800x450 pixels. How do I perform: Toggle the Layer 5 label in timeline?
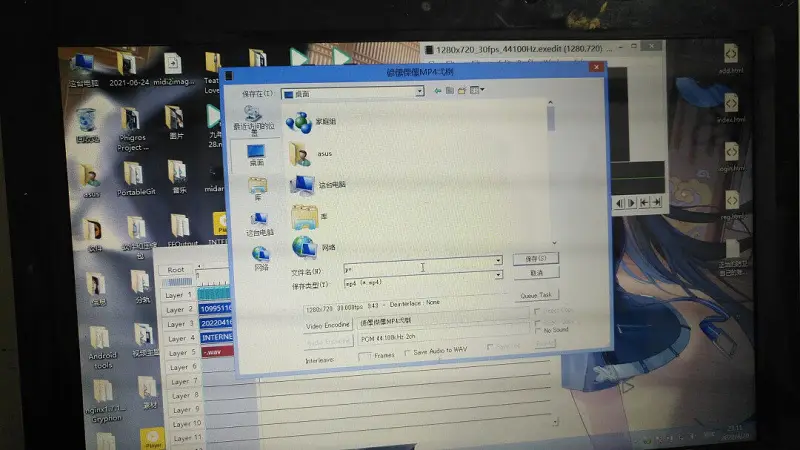(182, 353)
